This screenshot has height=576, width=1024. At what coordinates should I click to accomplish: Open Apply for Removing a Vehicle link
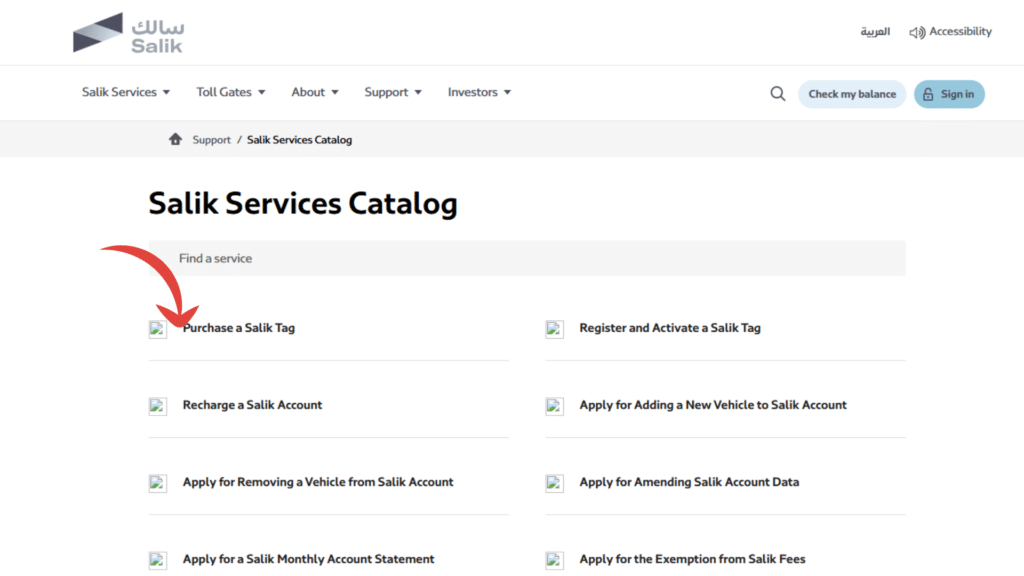click(x=318, y=482)
